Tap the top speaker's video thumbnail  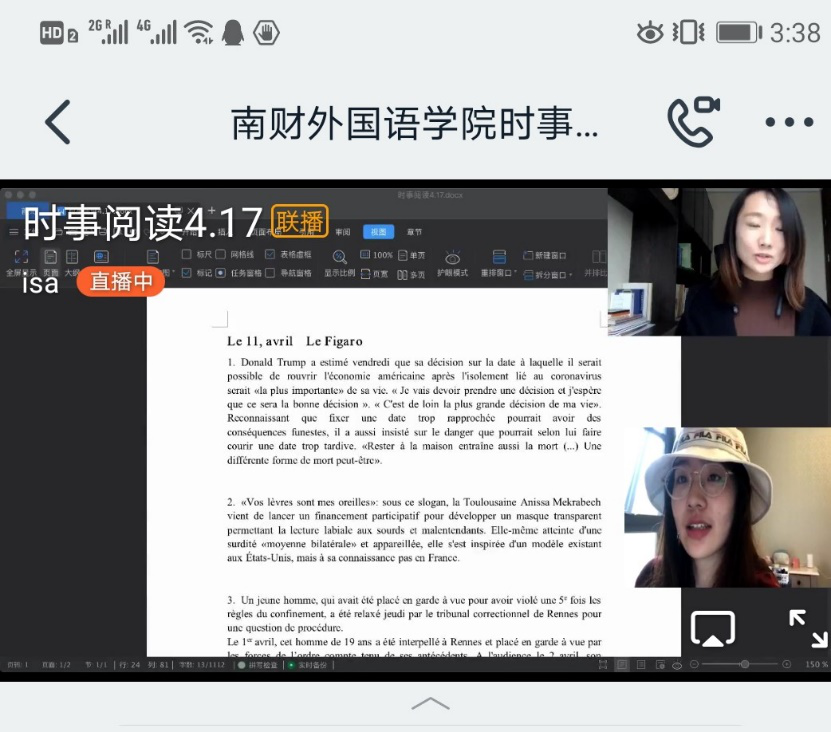[x=719, y=261]
